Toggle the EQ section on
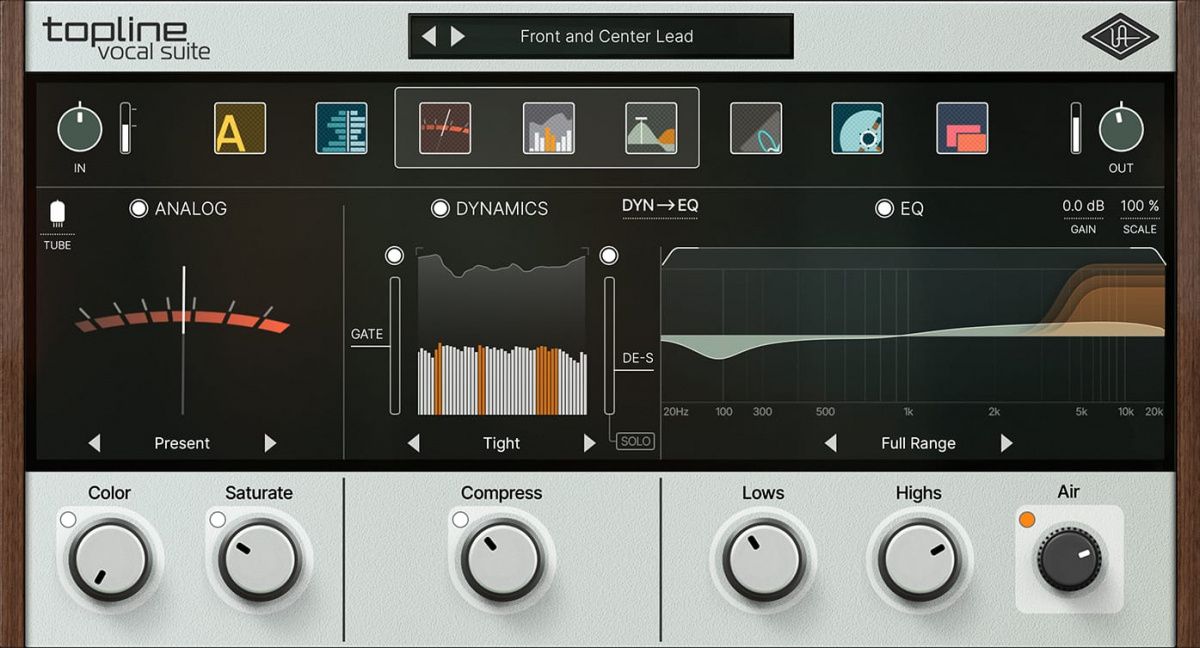This screenshot has height=648, width=1200. [x=883, y=208]
